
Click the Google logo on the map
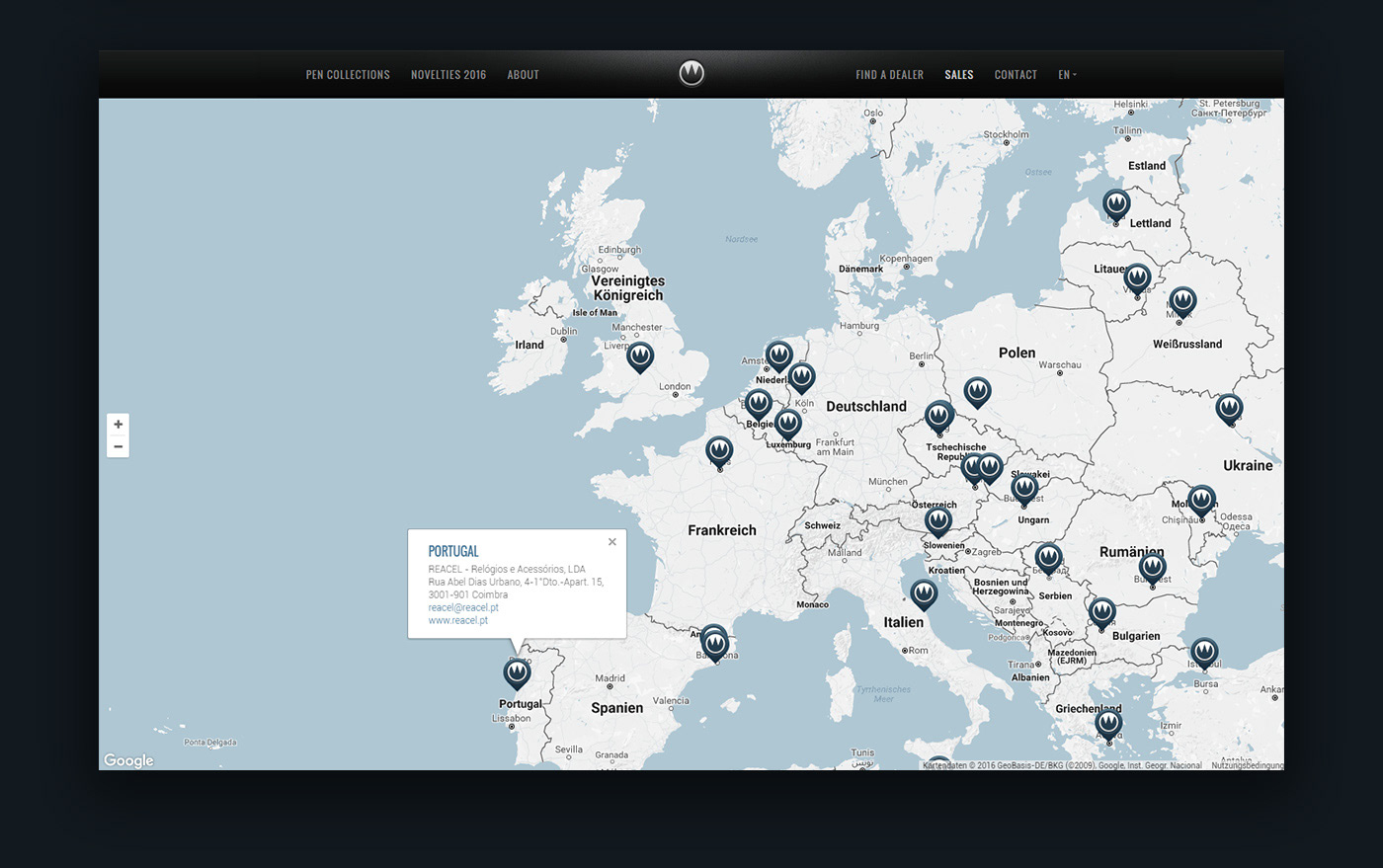pyautogui.click(x=128, y=760)
